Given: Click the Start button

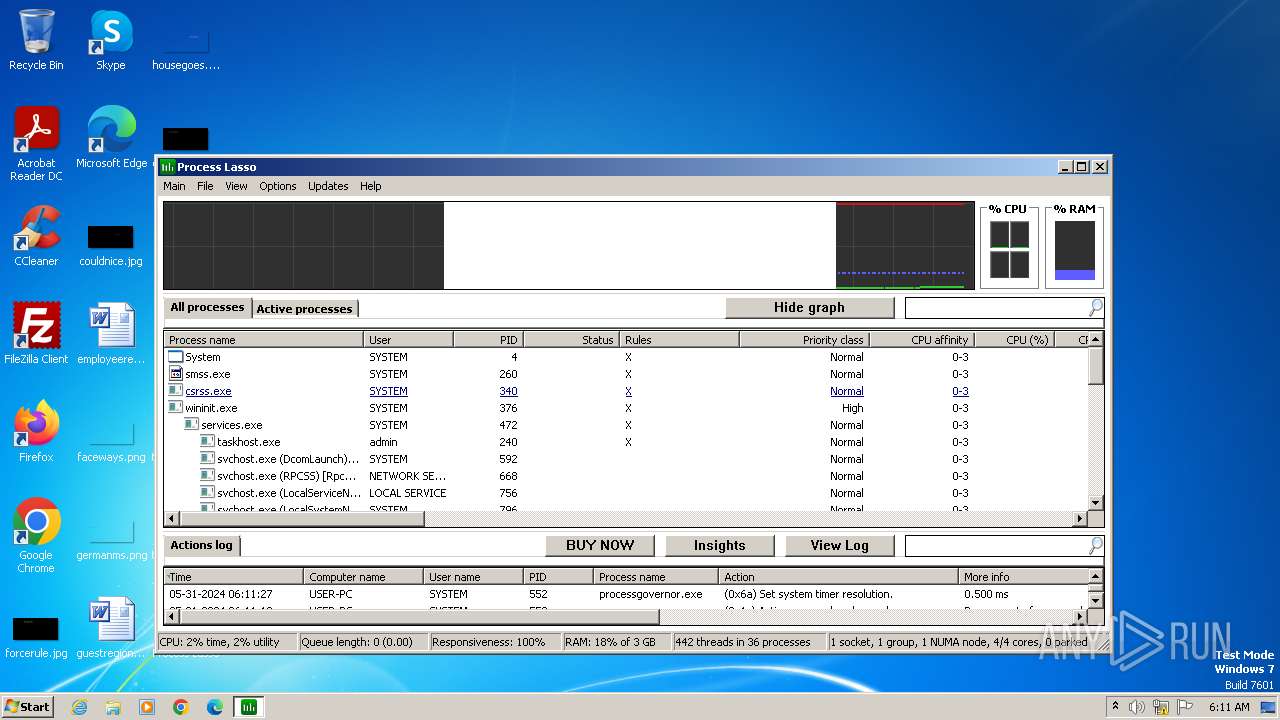Looking at the screenshot, I should pyautogui.click(x=28, y=707).
